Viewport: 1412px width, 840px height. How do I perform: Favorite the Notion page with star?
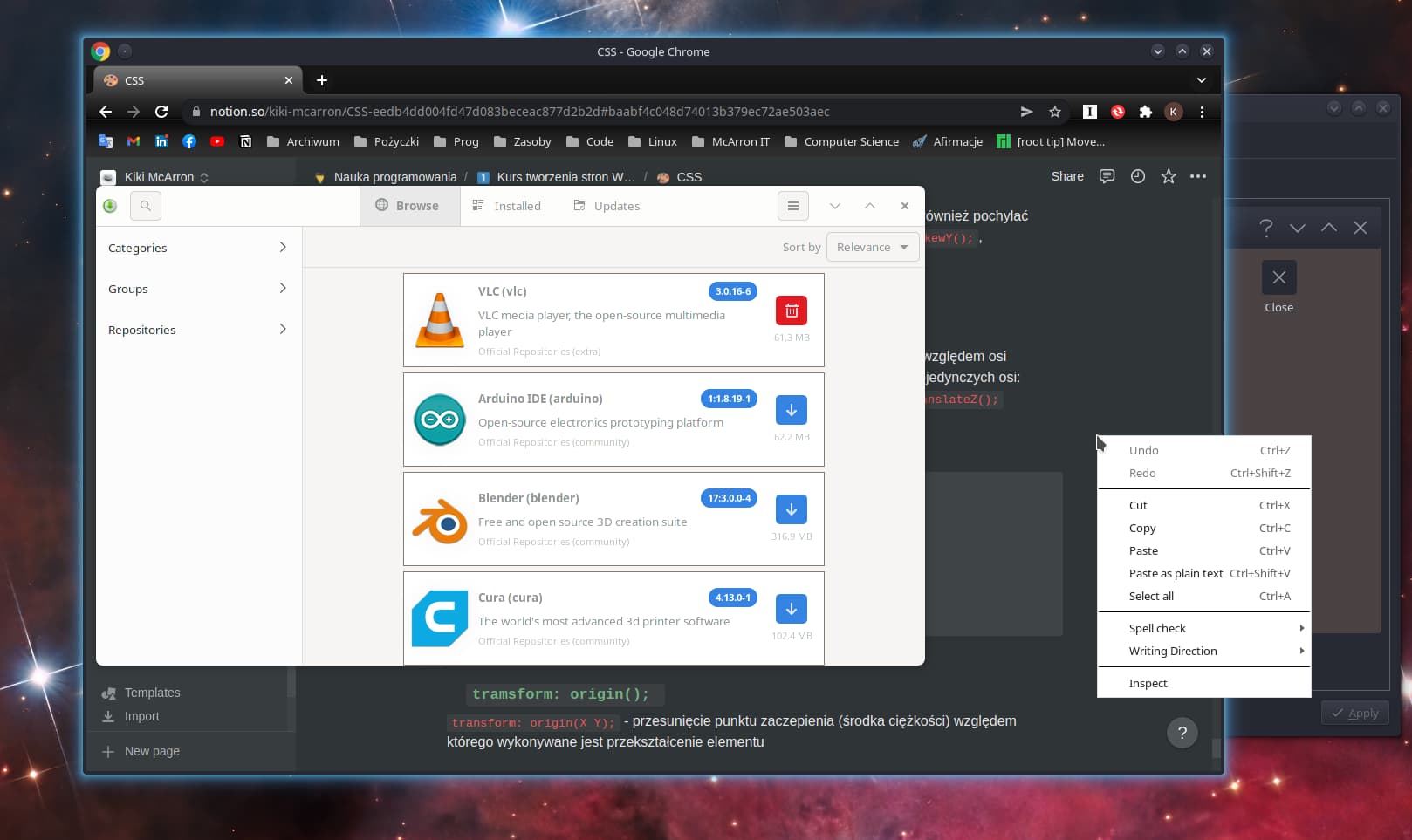[1169, 176]
